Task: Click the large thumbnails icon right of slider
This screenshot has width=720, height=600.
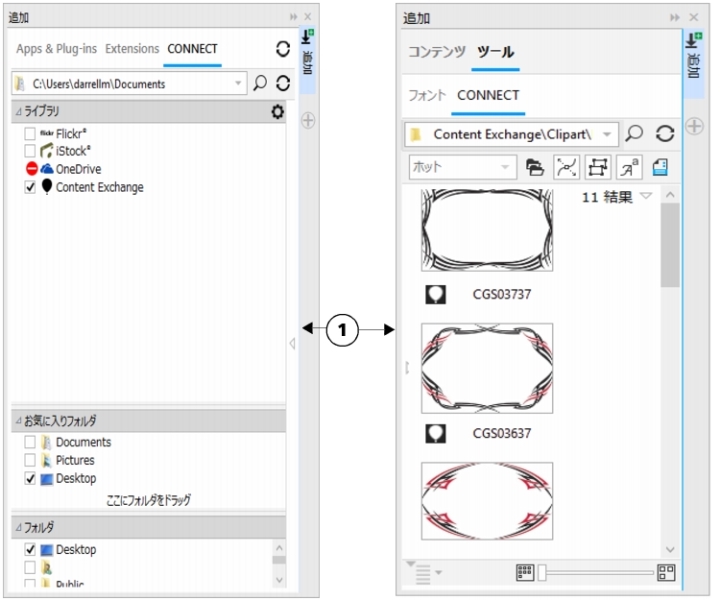Action: coord(667,573)
